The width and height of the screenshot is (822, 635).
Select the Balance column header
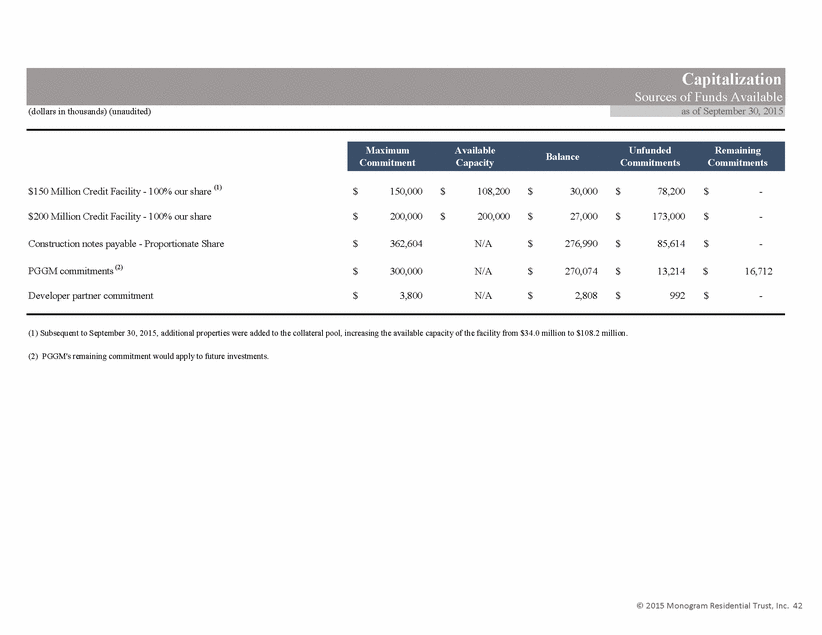tap(563, 156)
